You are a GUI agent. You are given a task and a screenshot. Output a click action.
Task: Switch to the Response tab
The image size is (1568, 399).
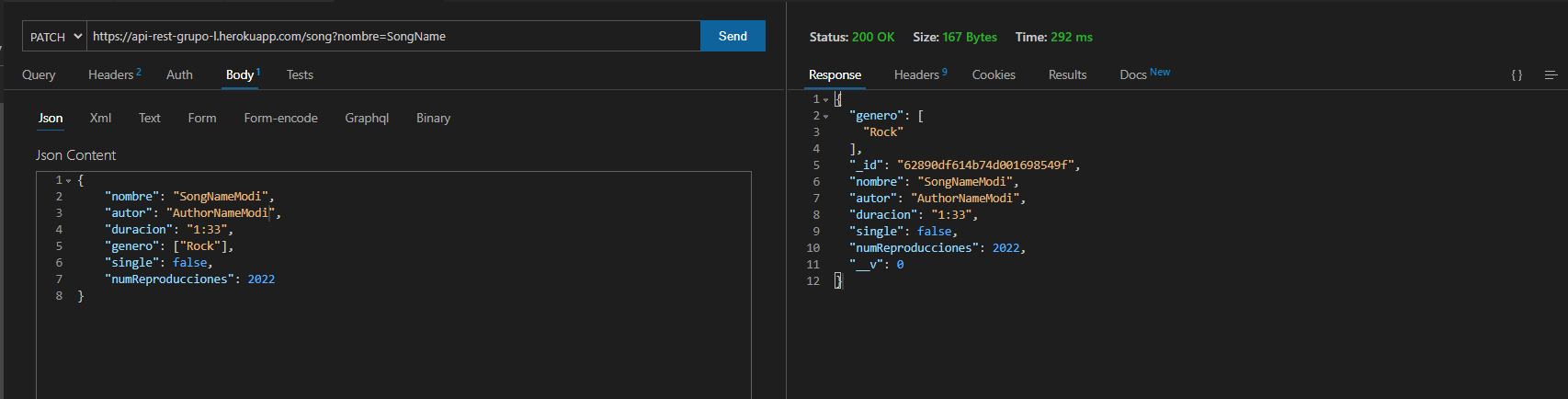point(835,74)
